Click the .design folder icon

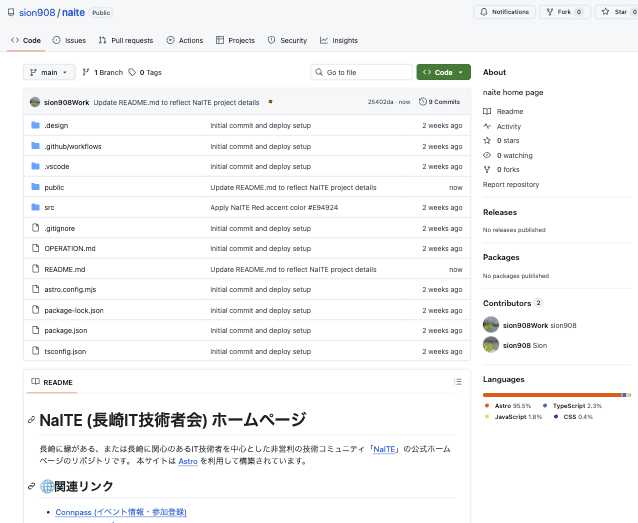36,126
